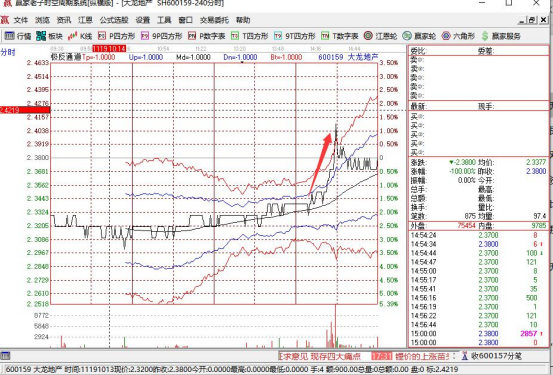This screenshot has height=375, width=553.
Task: Click the red 2.4219 price marker on the axis
Action: coord(25,110)
